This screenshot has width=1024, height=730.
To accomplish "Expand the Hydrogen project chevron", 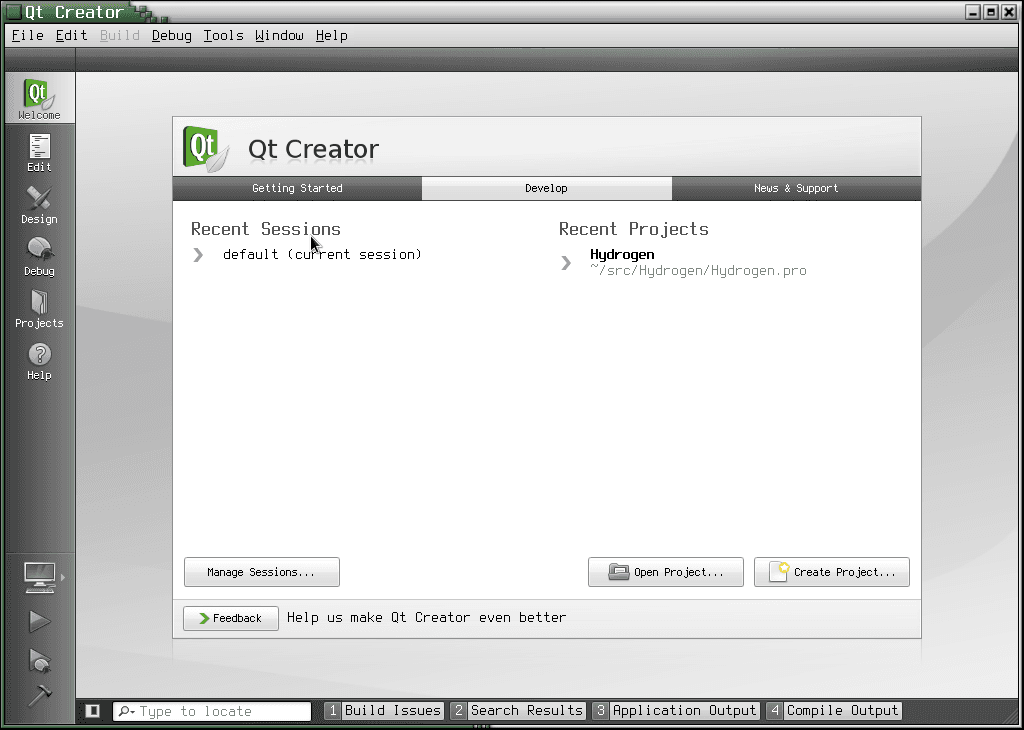I will pos(566,262).
